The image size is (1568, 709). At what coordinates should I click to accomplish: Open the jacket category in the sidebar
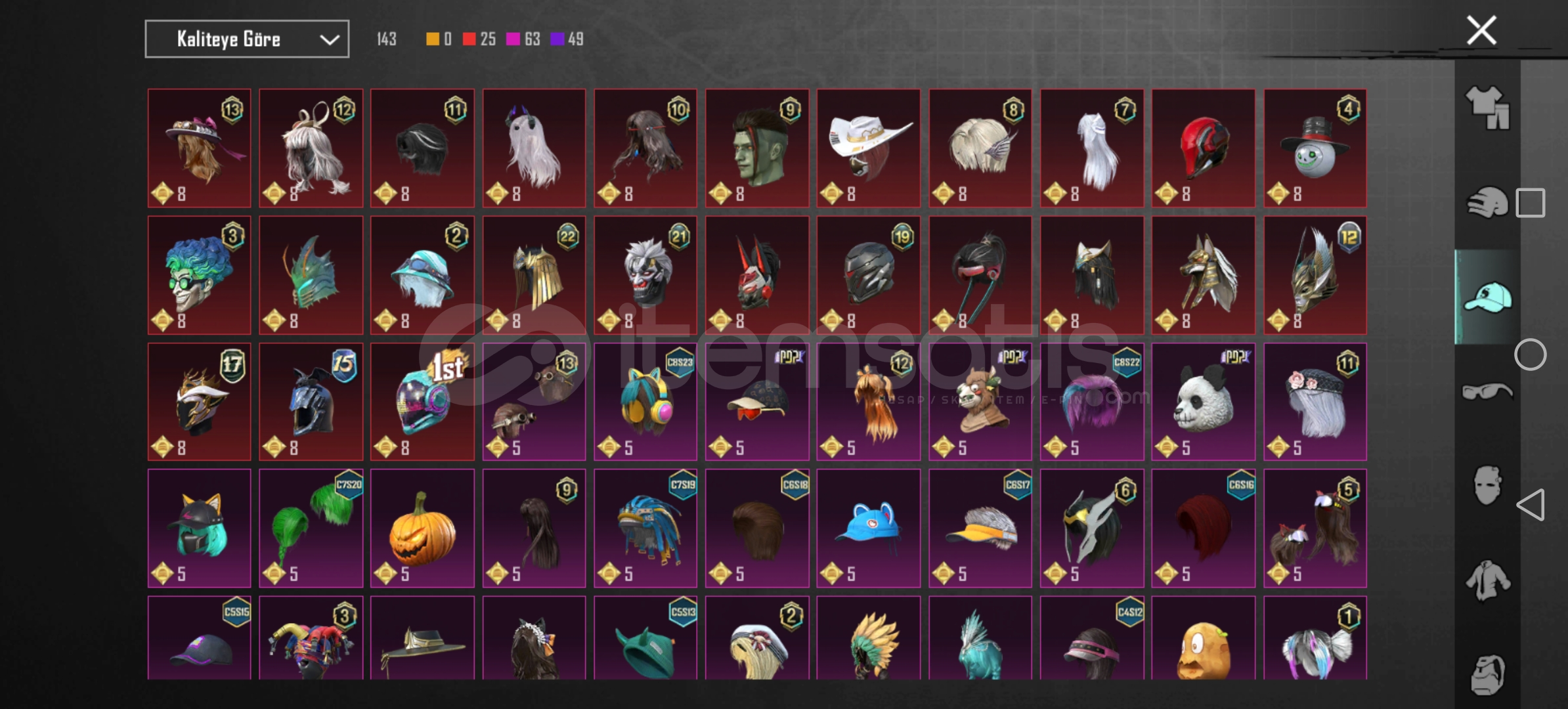pos(1487,580)
